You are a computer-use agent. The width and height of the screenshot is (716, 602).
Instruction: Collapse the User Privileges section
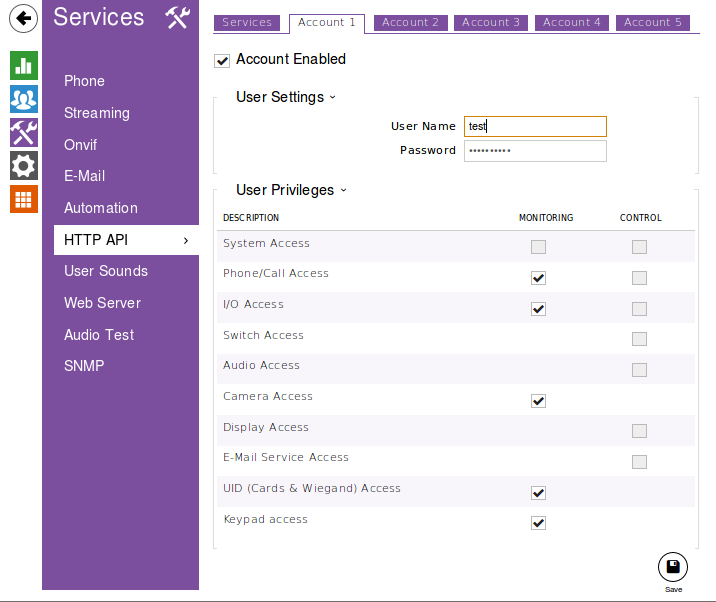pyautogui.click(x=343, y=190)
